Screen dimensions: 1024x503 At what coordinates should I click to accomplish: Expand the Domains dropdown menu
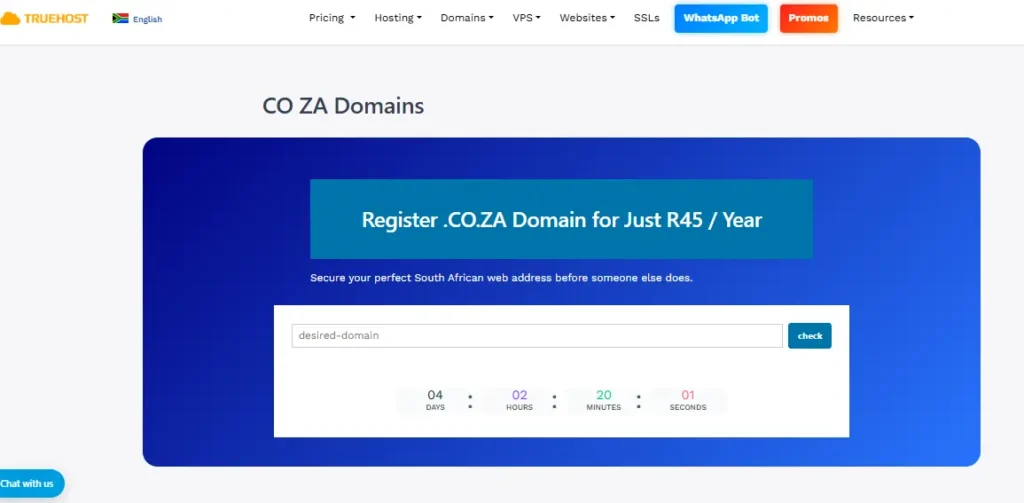[x=467, y=18]
